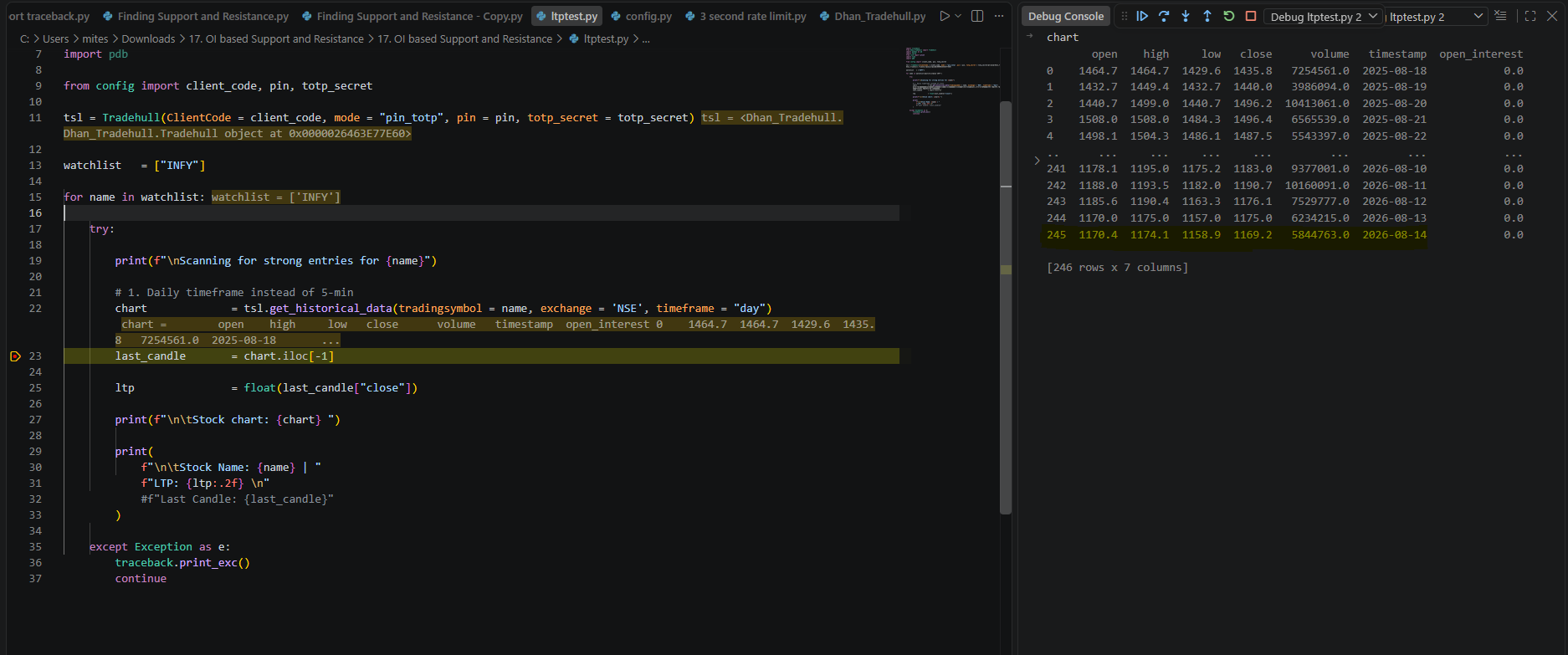Open the 3 second rate limit.py tab
Image resolution: width=1568 pixels, height=655 pixels.
(746, 16)
